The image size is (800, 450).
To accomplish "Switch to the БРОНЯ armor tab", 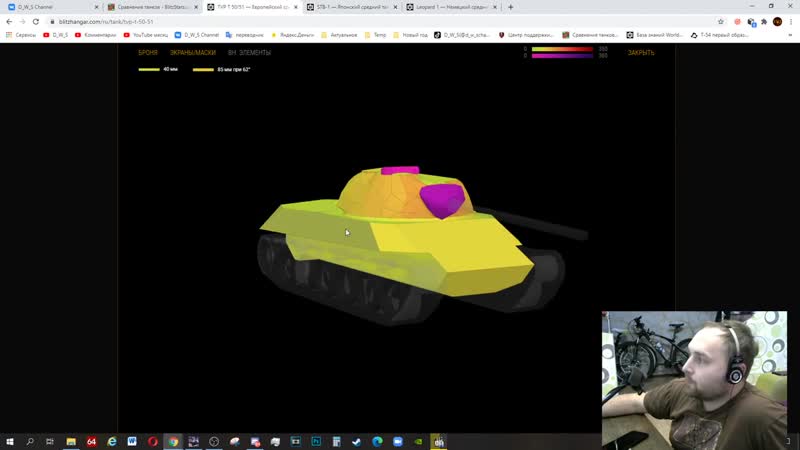I will (147, 53).
